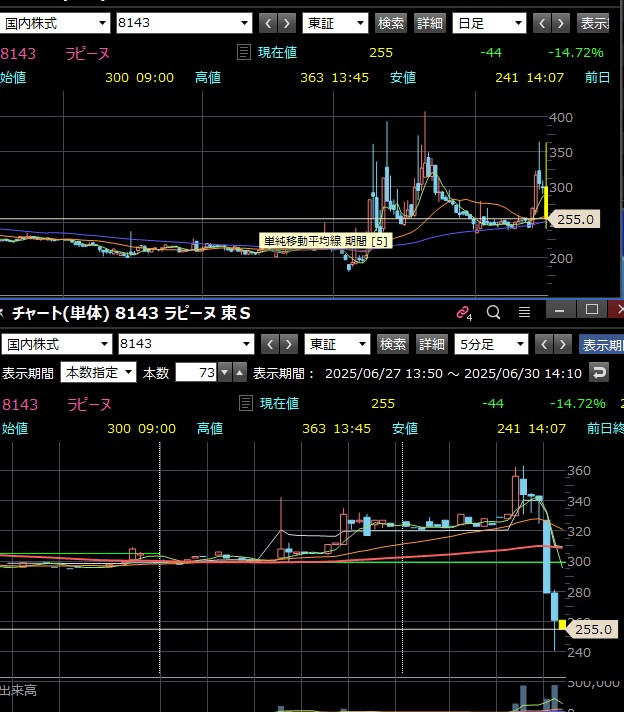Open the 国内株式 dropdown in lower chart
Viewport: 624px width, 712px height.
coord(56,344)
